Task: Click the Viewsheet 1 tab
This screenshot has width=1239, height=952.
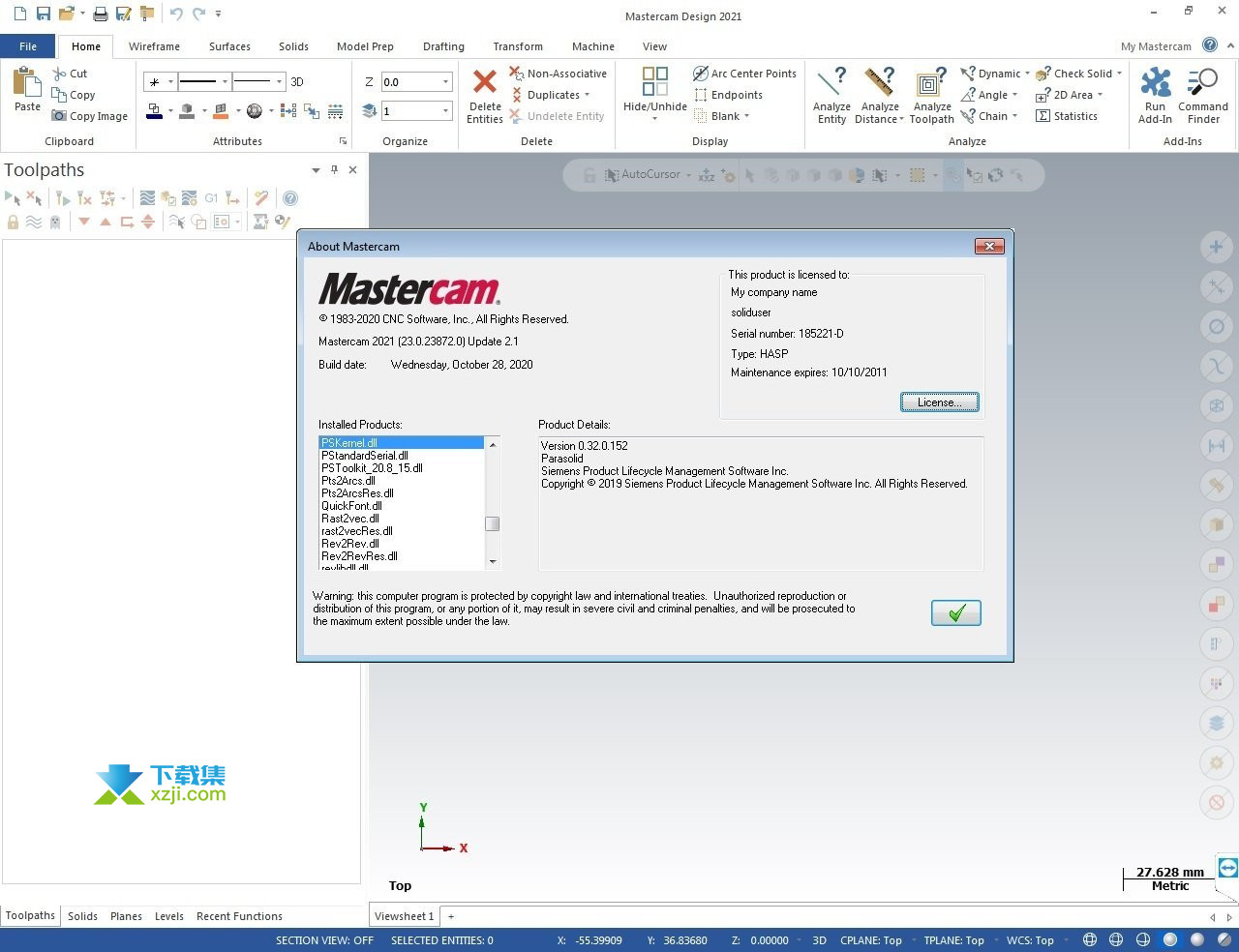Action: 405,916
